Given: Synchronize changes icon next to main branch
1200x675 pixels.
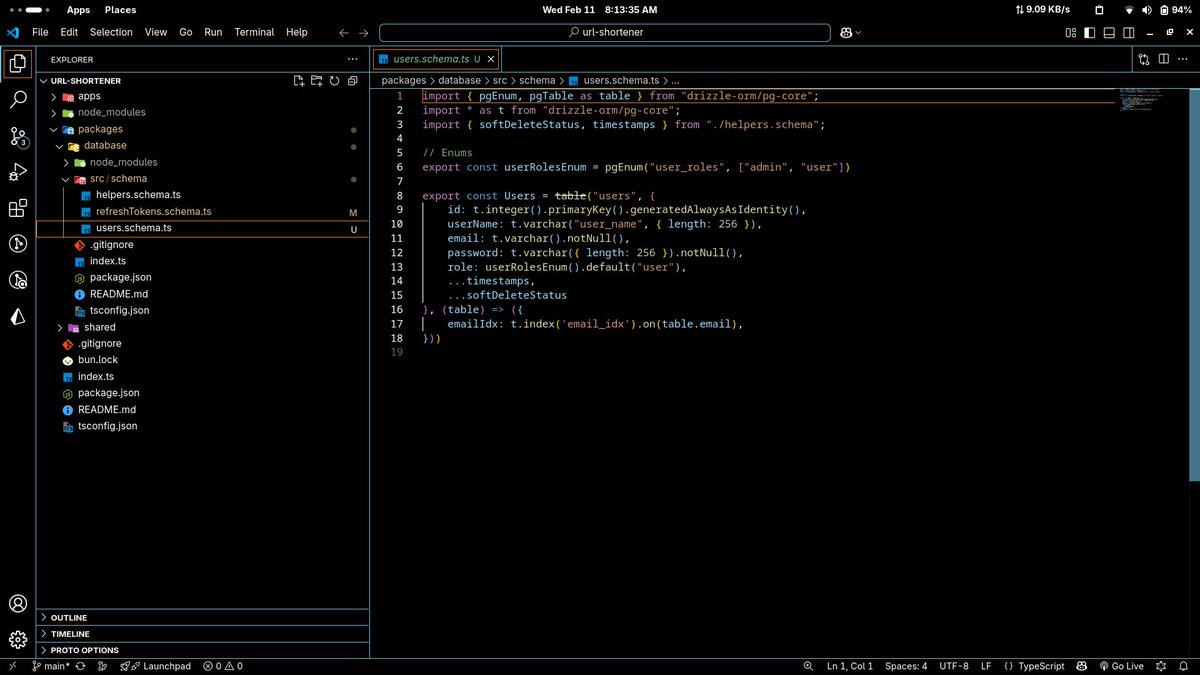Looking at the screenshot, I should [80, 666].
